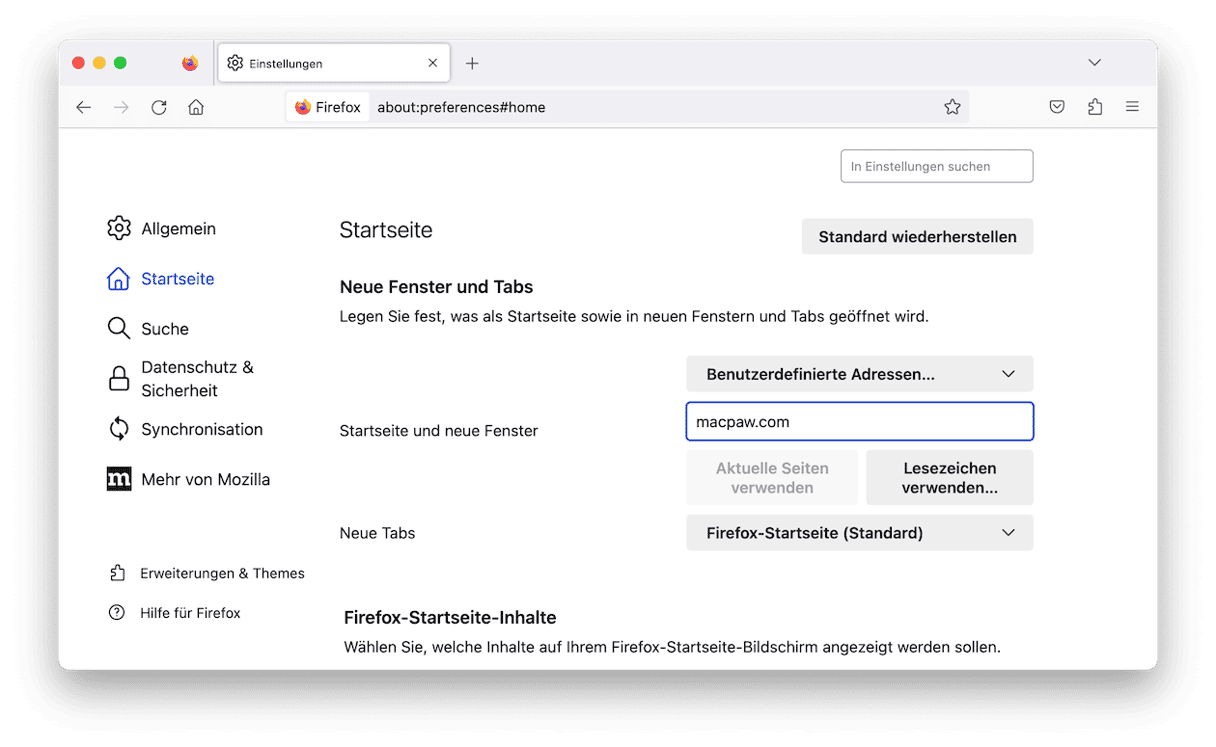The height and width of the screenshot is (747, 1216).
Task: Click the Hilfe question mark icon
Action: pos(117,613)
